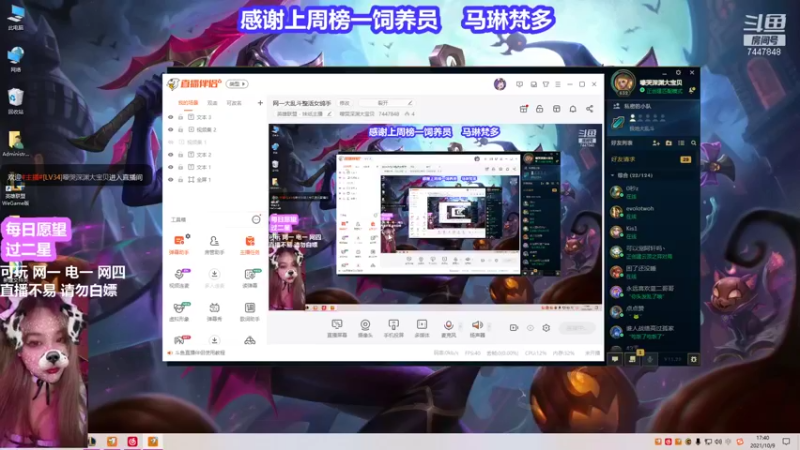
Task: Hide the 文本 3 source
Action: coord(171,117)
